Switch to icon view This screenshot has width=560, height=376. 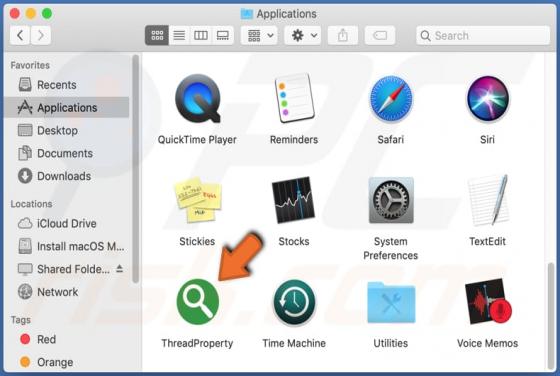pyautogui.click(x=157, y=35)
